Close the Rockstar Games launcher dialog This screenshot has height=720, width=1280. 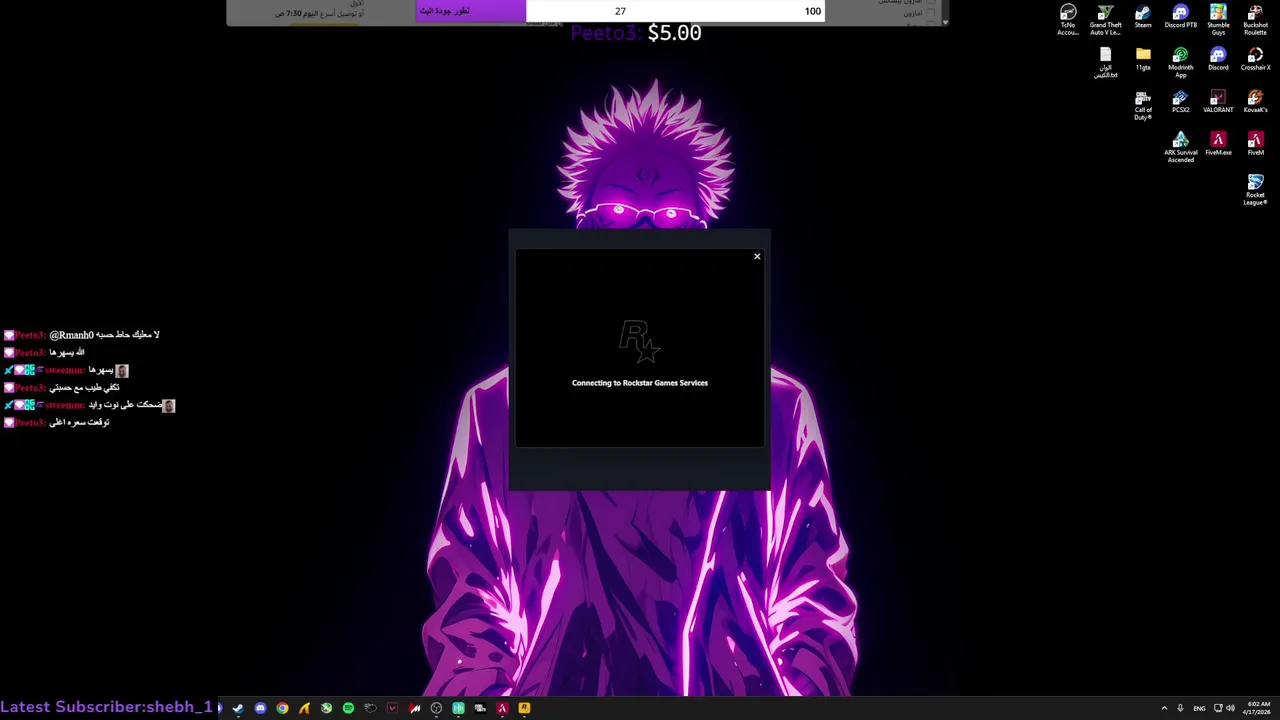(757, 257)
